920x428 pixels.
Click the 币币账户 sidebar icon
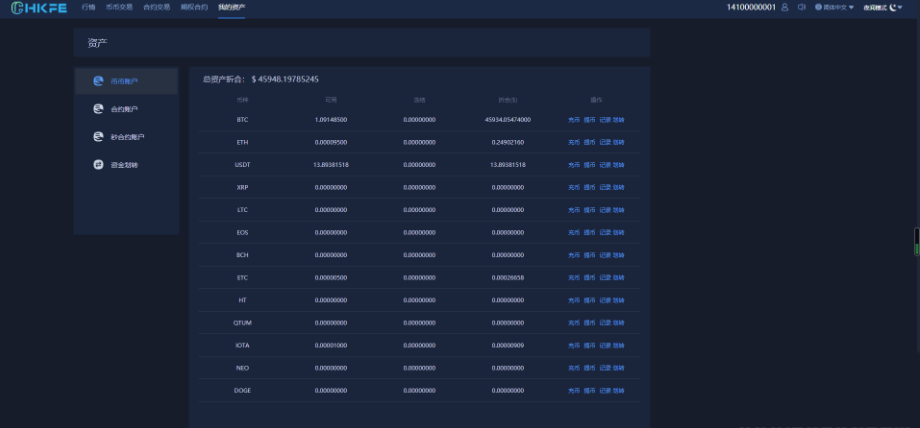pyautogui.click(x=99, y=81)
